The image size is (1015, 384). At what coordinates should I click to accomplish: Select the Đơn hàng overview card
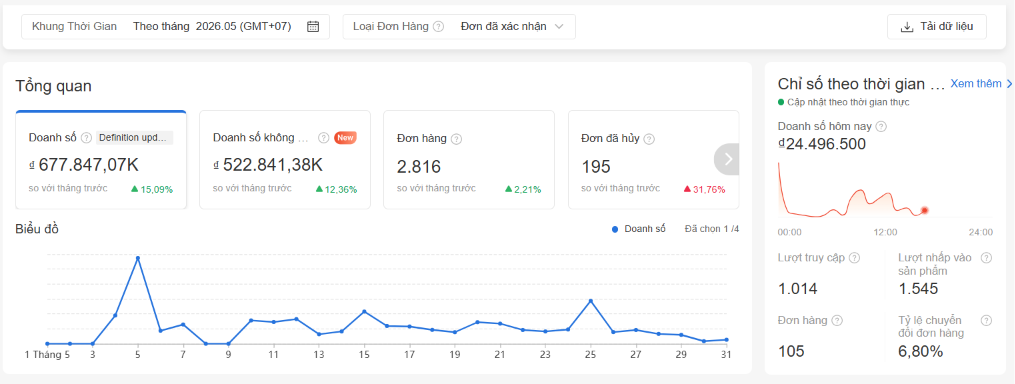click(469, 160)
